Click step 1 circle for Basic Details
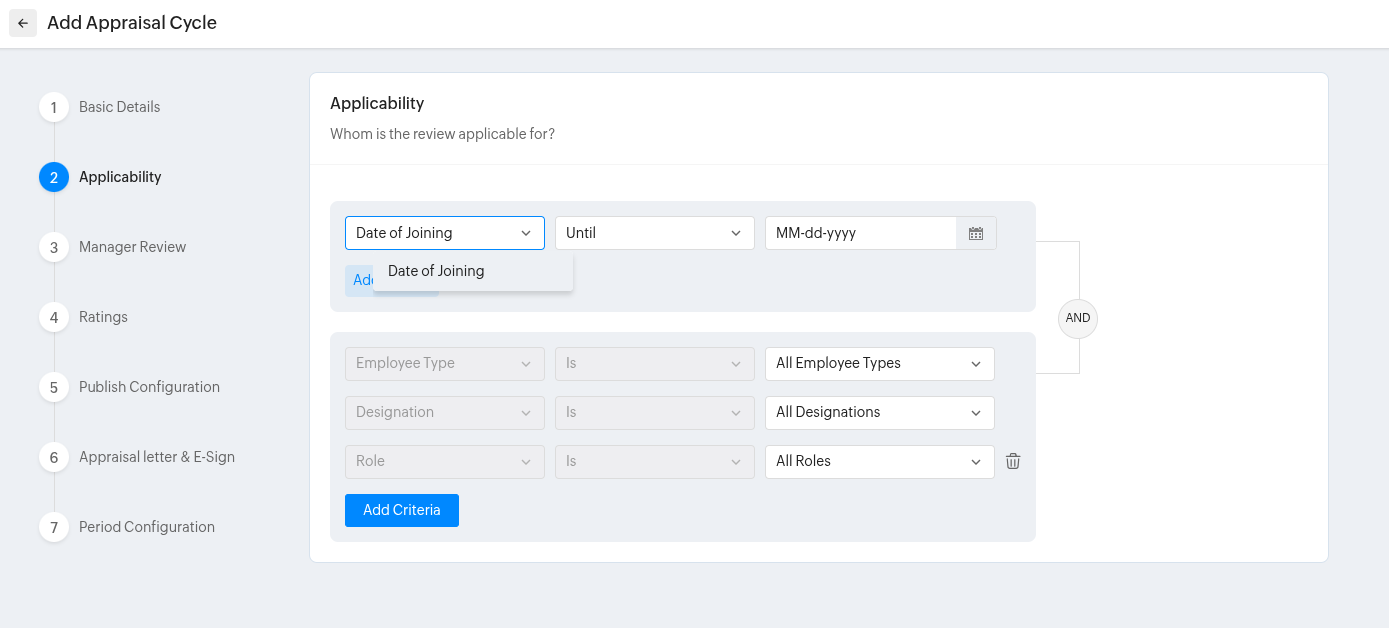This screenshot has height=628, width=1389. click(x=54, y=107)
